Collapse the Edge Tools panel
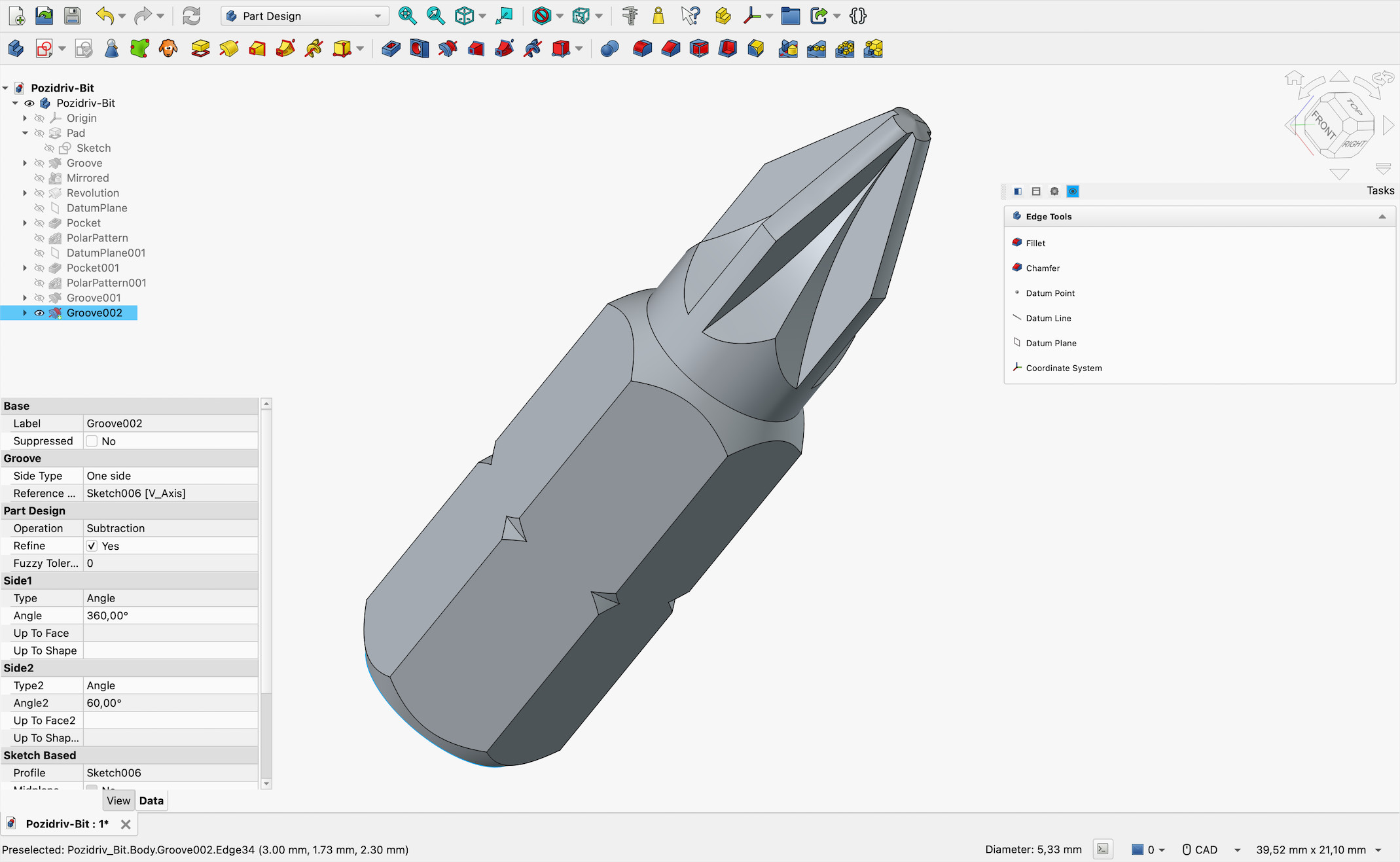This screenshot has height=862, width=1400. 1382,217
